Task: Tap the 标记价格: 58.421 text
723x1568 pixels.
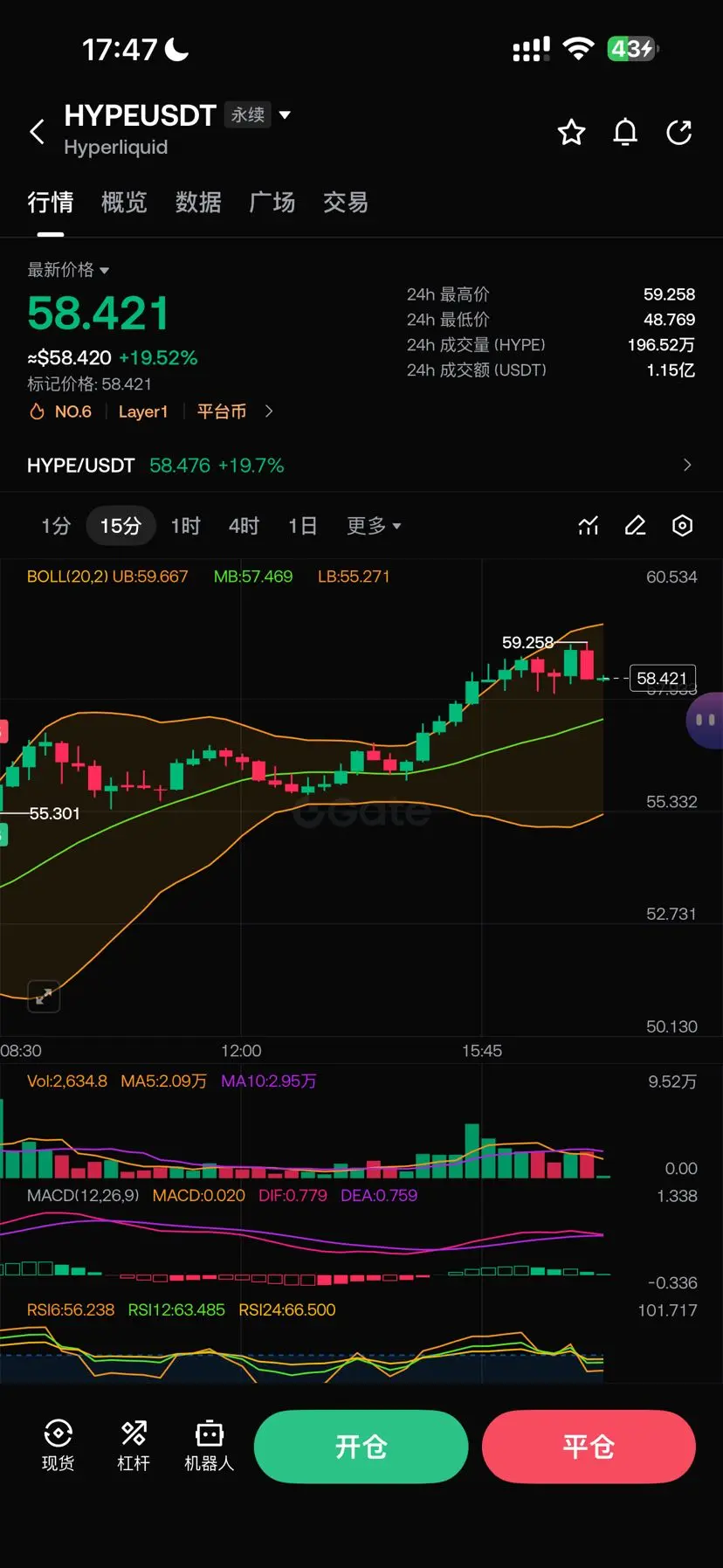Action: tap(89, 384)
